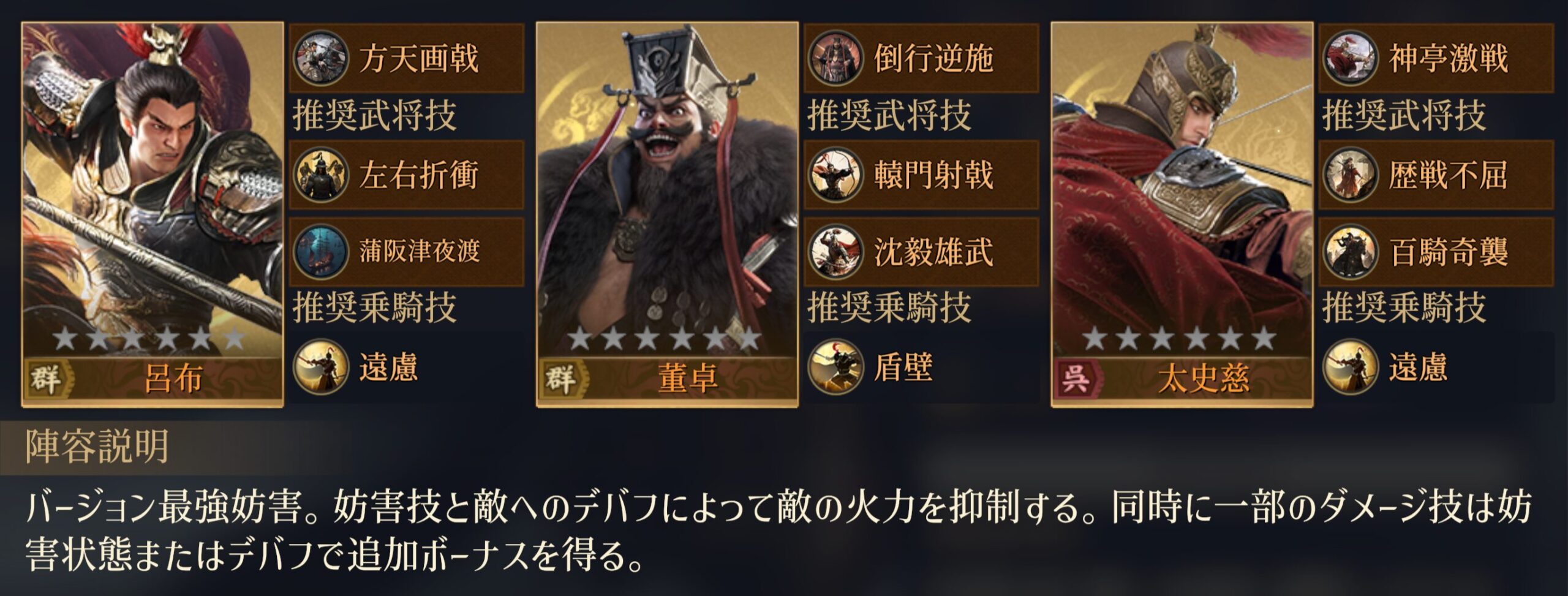
Task: Click the 盾壁 mount skill icon
Action: [x=835, y=367]
